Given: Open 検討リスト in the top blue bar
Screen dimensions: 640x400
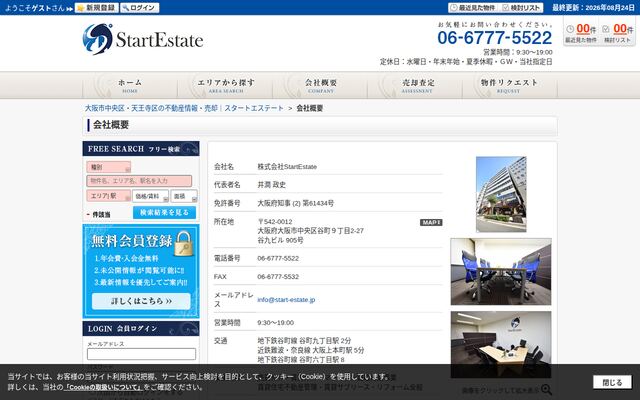Looking at the screenshot, I should coord(521,8).
